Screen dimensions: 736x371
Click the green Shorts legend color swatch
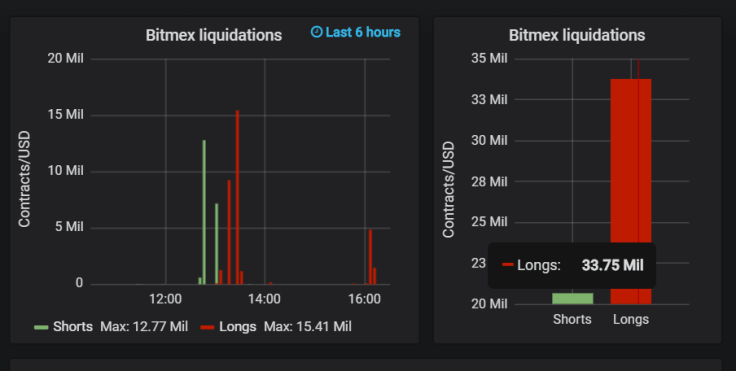point(41,327)
